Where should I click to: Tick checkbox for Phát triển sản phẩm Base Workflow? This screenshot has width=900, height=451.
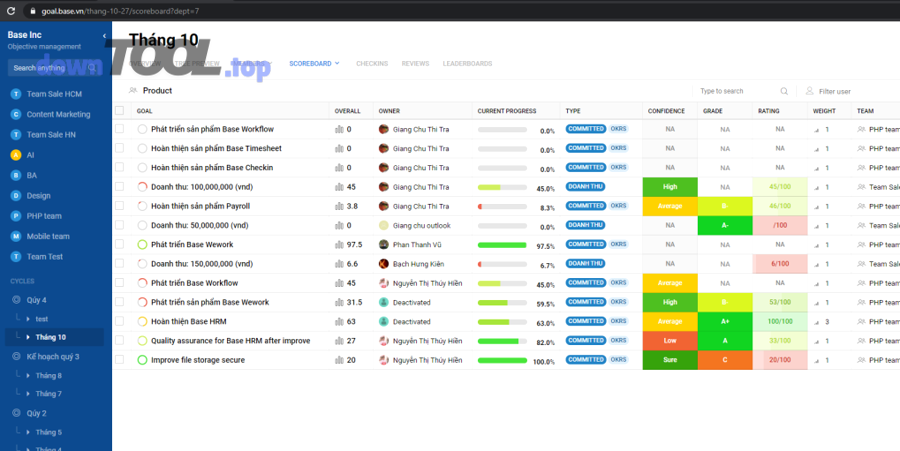click(x=120, y=129)
